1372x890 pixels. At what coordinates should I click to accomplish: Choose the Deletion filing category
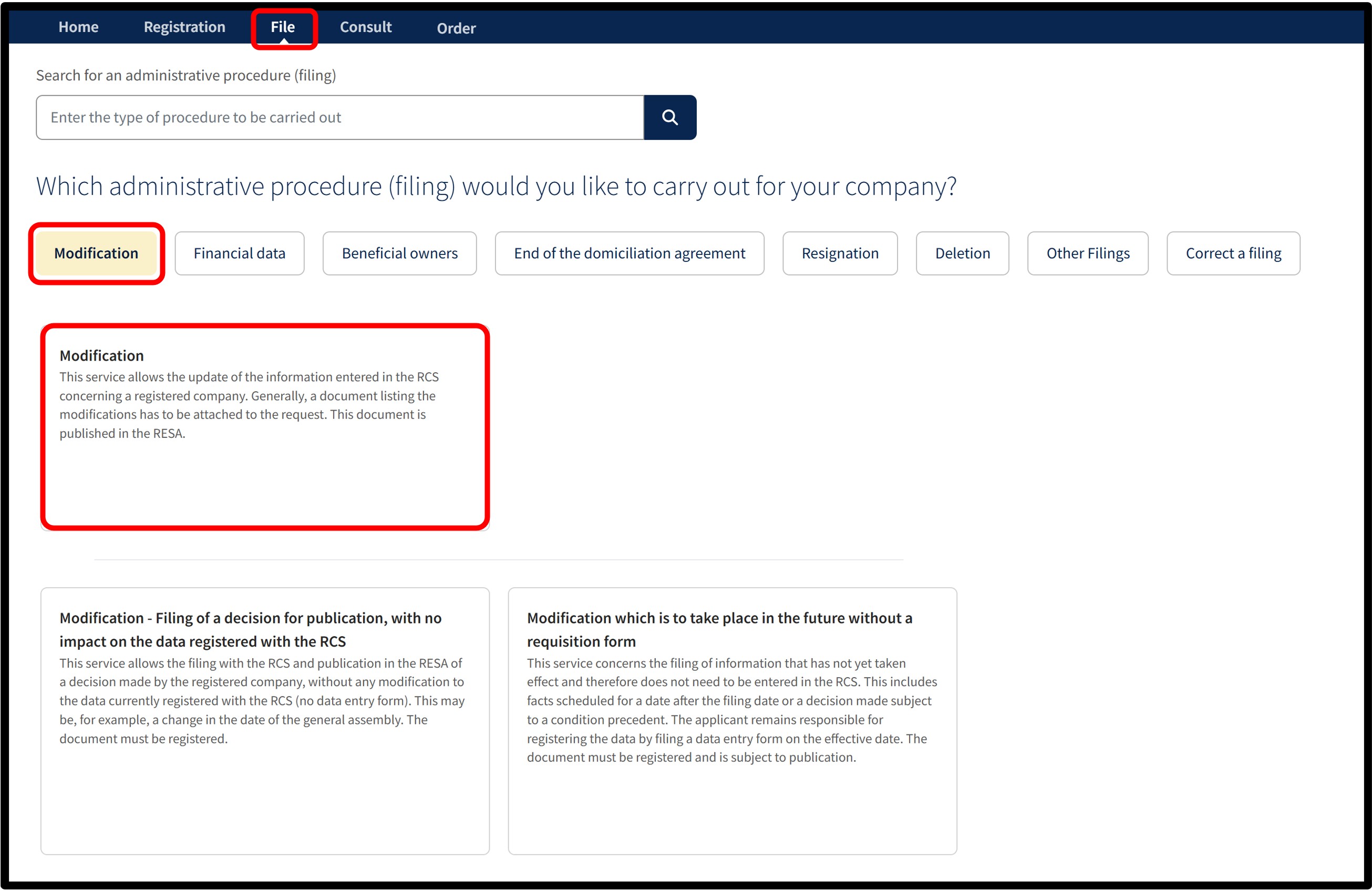pos(962,253)
